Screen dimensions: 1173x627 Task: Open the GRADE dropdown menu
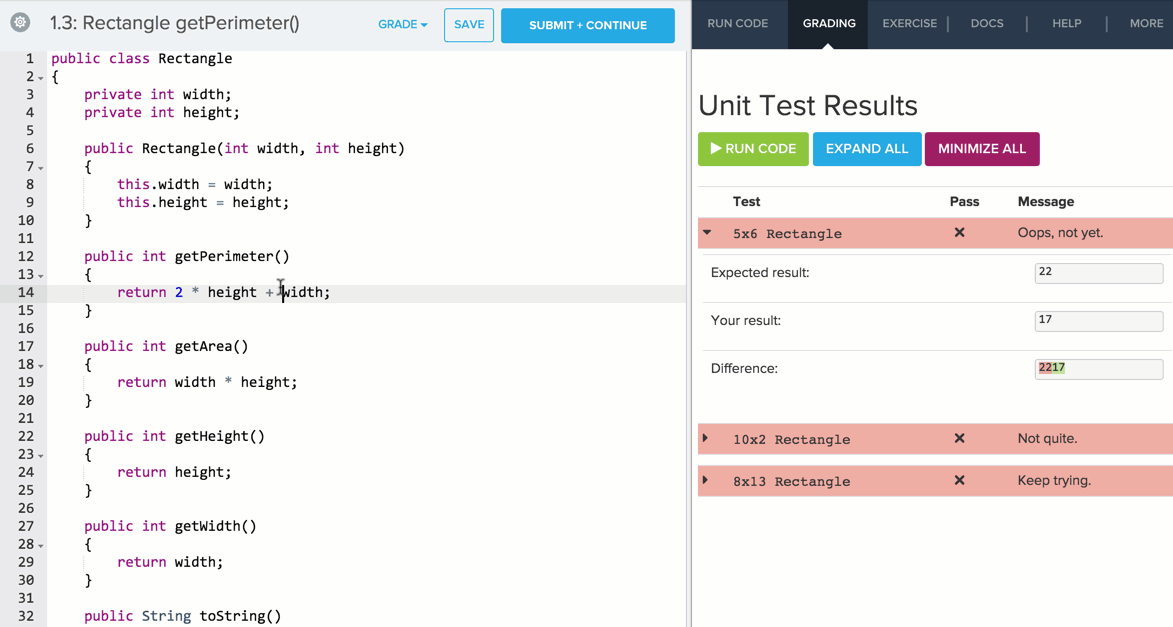402,25
